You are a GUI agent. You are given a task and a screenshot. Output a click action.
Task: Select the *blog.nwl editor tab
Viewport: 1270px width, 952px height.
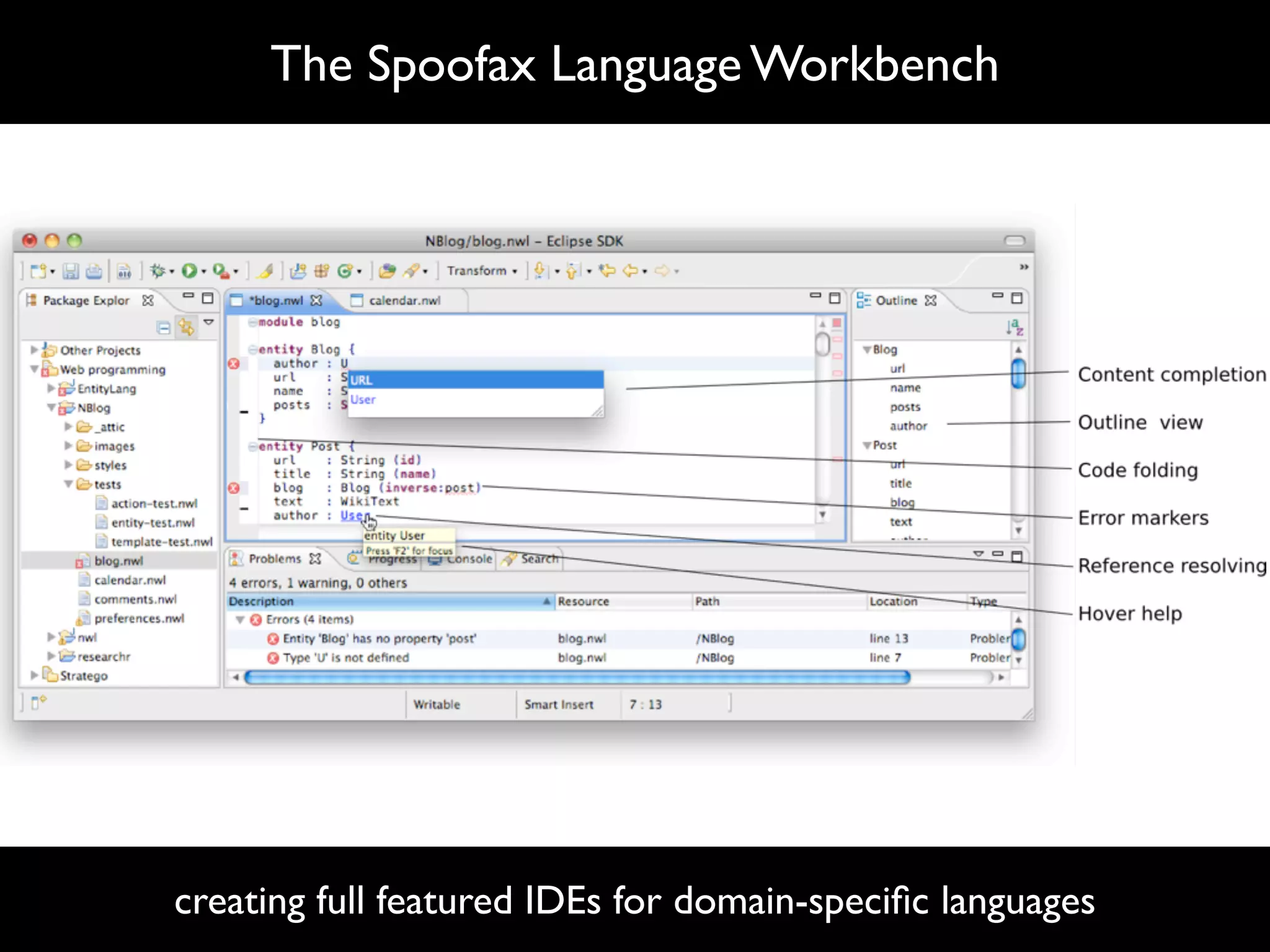point(277,301)
